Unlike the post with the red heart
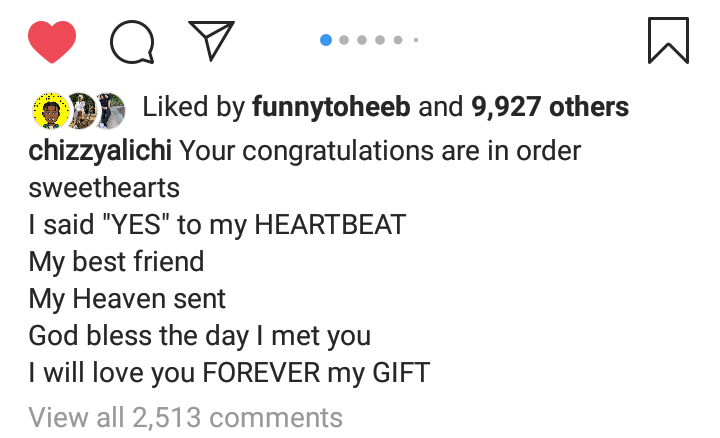Screen dimensions: 720x438 [51, 41]
